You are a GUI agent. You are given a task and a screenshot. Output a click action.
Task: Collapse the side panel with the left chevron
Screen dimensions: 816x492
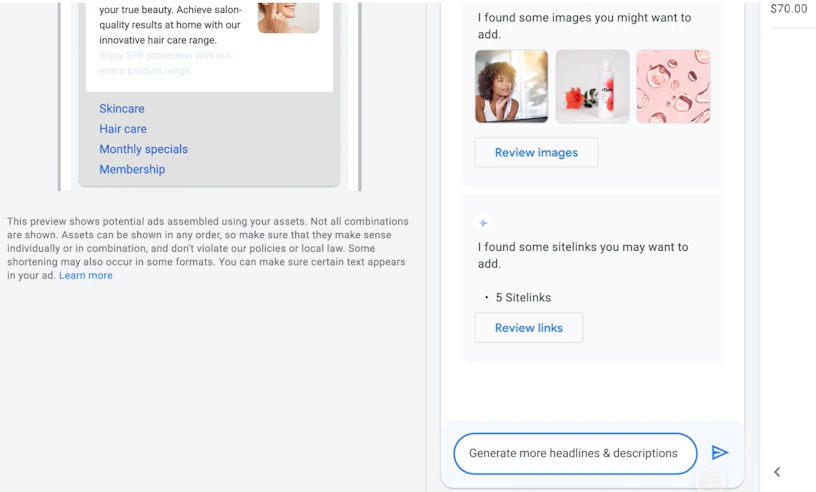tap(777, 472)
